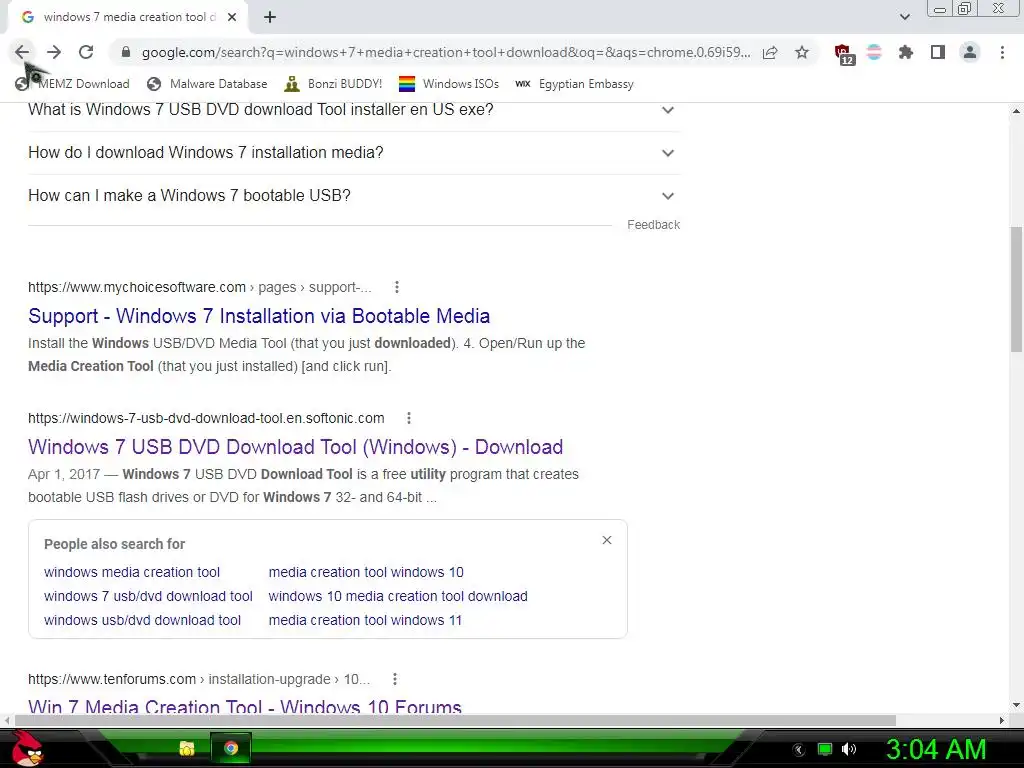Open the volume speaker tray icon
Image resolution: width=1024 pixels, height=768 pixels.
coord(849,749)
